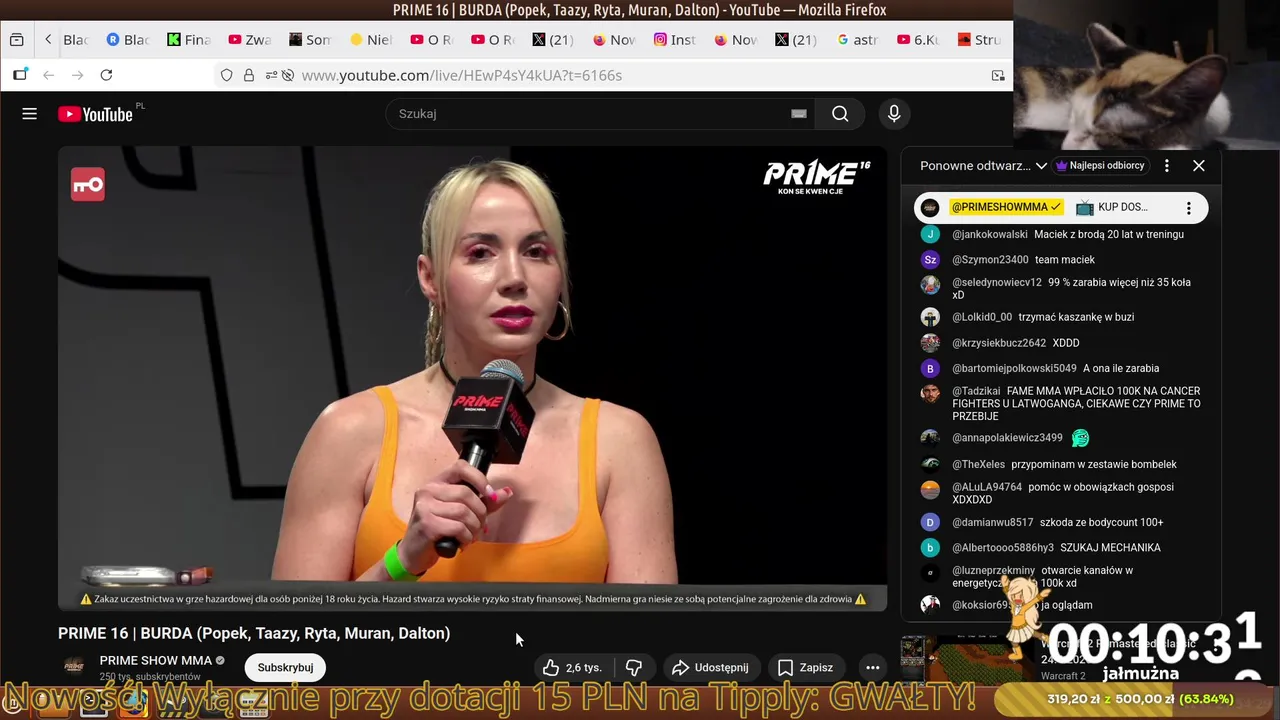Open the Najlepsi odbiorcy top fans chip

coord(1100,166)
